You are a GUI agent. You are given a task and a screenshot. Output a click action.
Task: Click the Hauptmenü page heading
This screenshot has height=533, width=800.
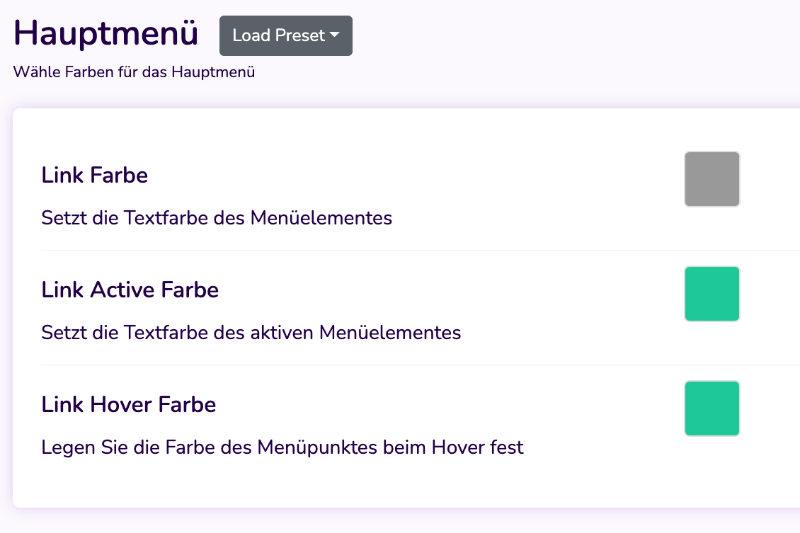pyautogui.click(x=106, y=33)
